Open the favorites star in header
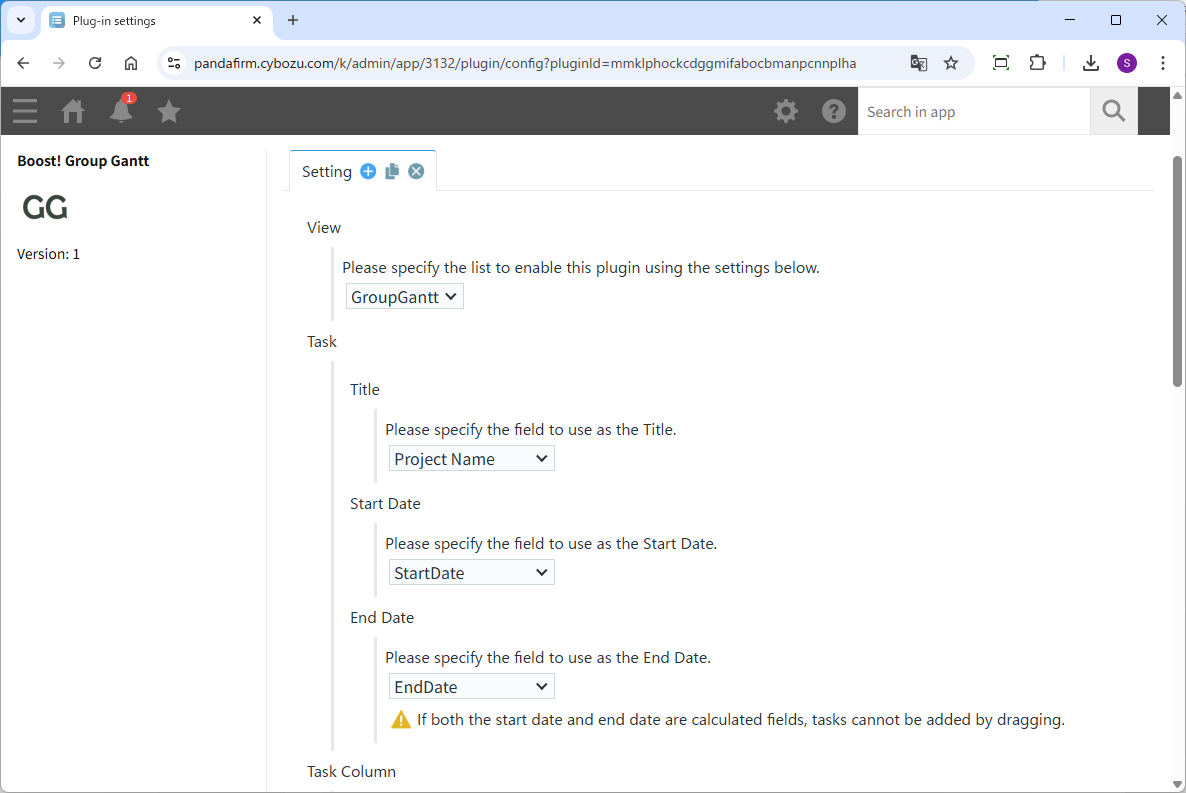Screen dimensions: 1186x793 (x=169, y=111)
